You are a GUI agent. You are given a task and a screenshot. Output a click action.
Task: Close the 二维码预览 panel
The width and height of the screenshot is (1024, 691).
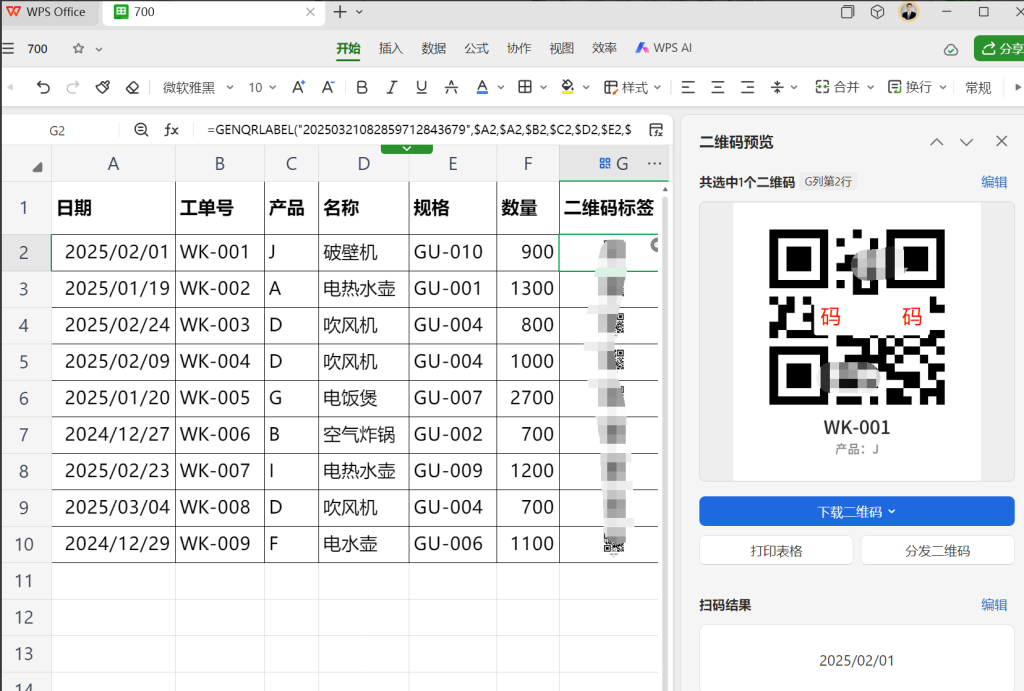coord(1001,141)
